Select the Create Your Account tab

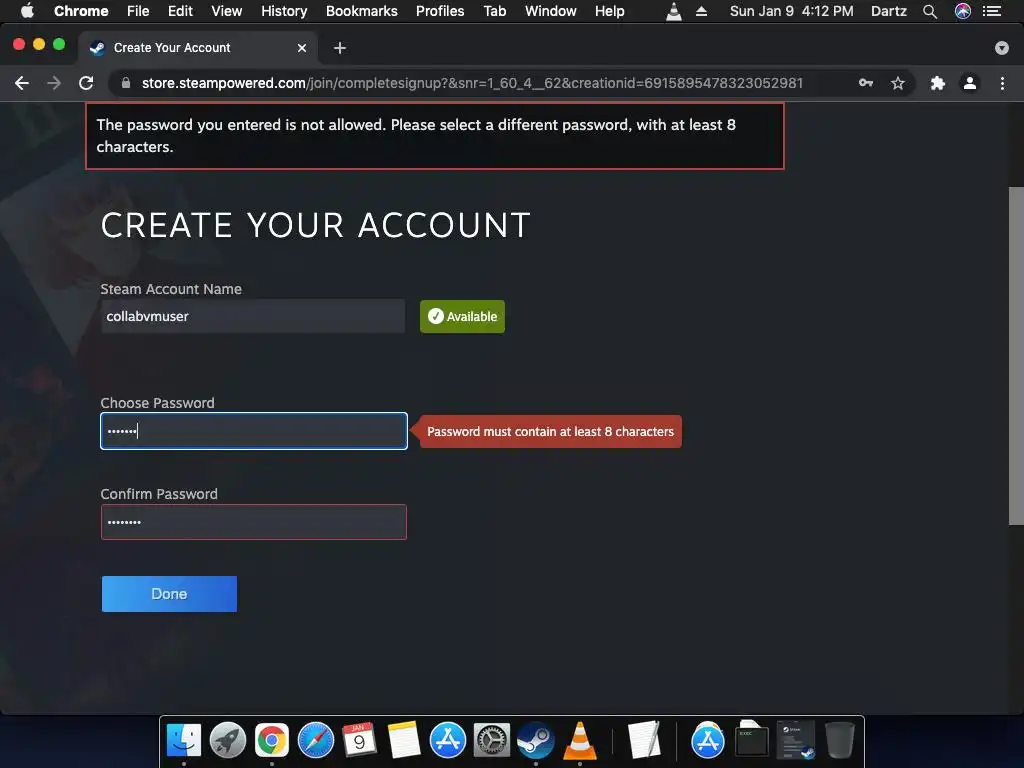coord(199,48)
